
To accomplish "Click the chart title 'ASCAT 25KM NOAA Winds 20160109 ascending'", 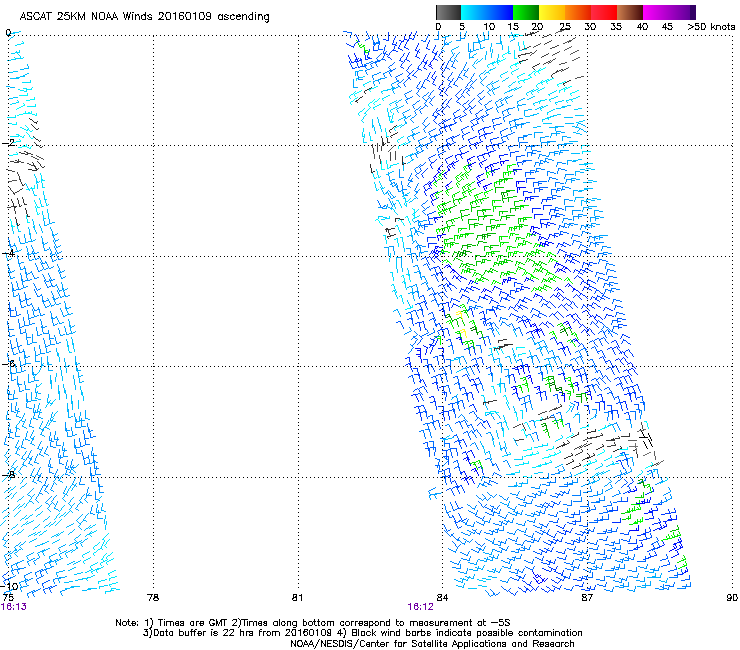I will click(144, 17).
